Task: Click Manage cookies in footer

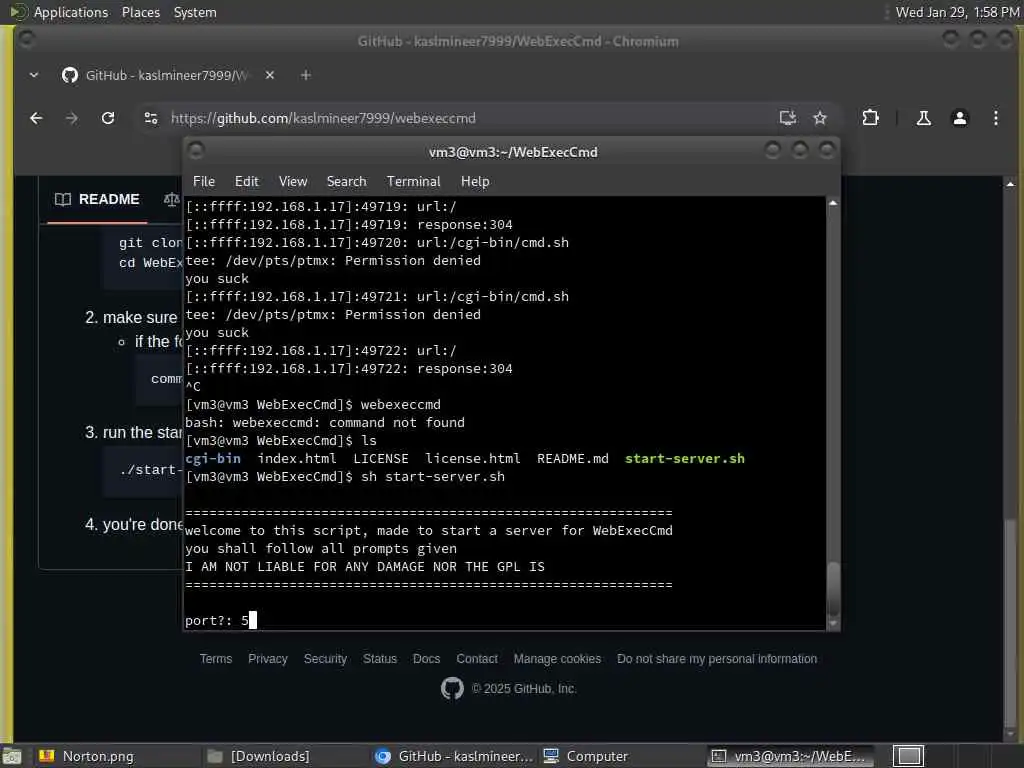Action: (557, 659)
